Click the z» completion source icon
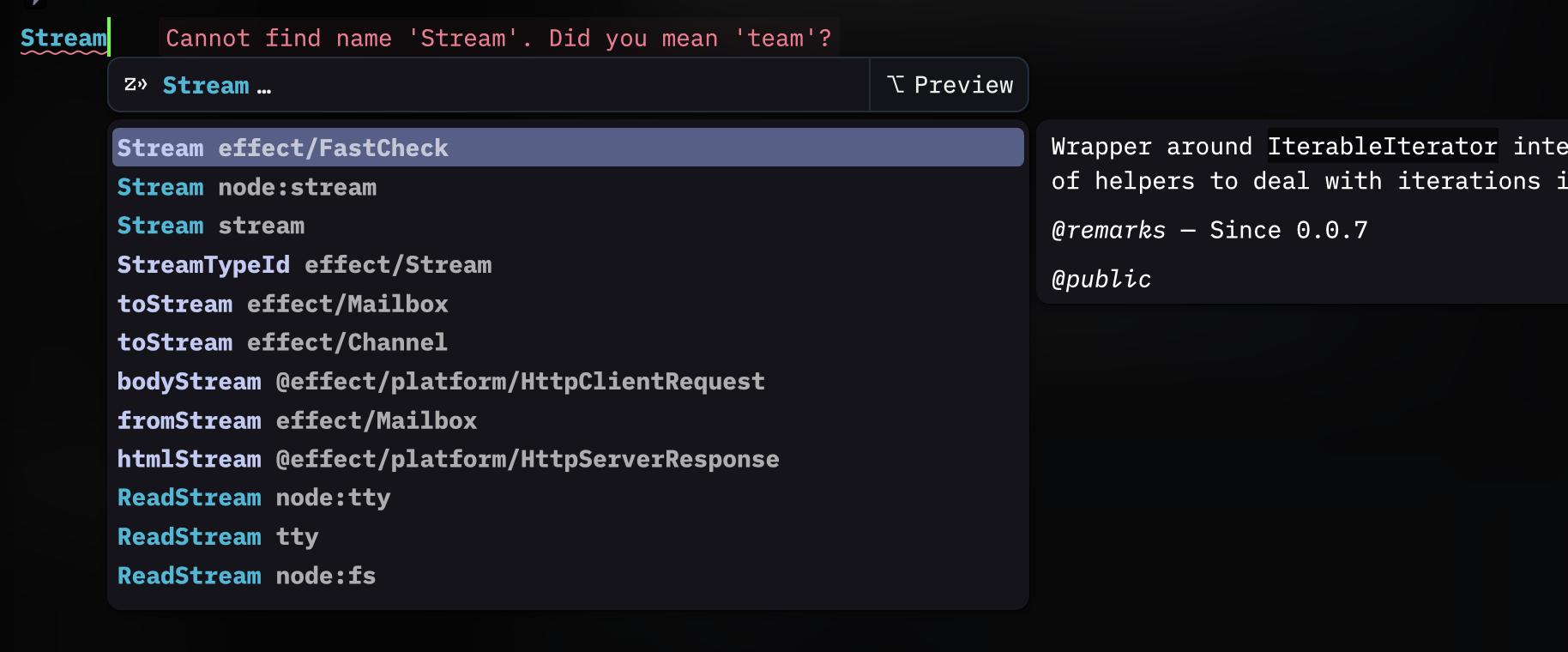The image size is (1568, 652). (x=135, y=84)
